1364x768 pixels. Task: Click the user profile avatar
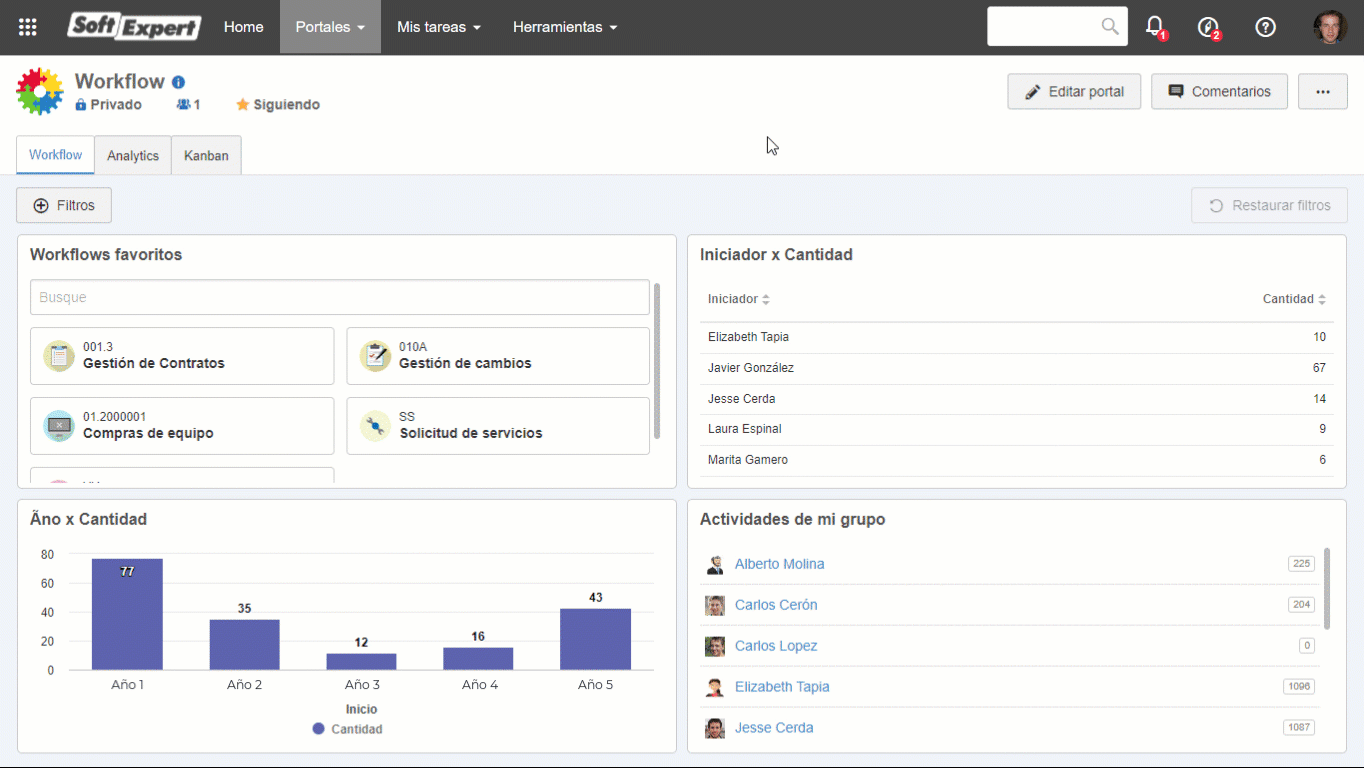[x=1330, y=27]
